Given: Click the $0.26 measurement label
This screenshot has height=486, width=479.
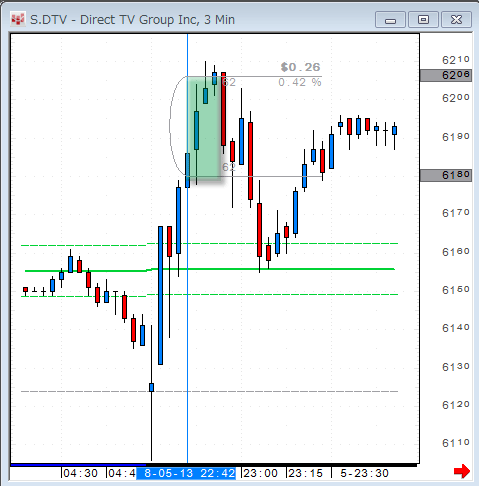Looking at the screenshot, I should pyautogui.click(x=300, y=67).
